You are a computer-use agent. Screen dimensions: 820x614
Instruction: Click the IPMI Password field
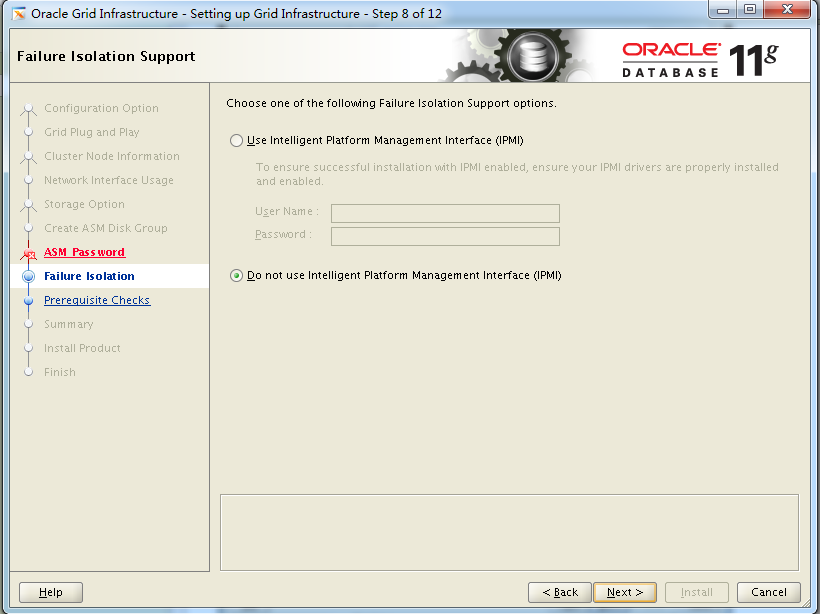(445, 236)
